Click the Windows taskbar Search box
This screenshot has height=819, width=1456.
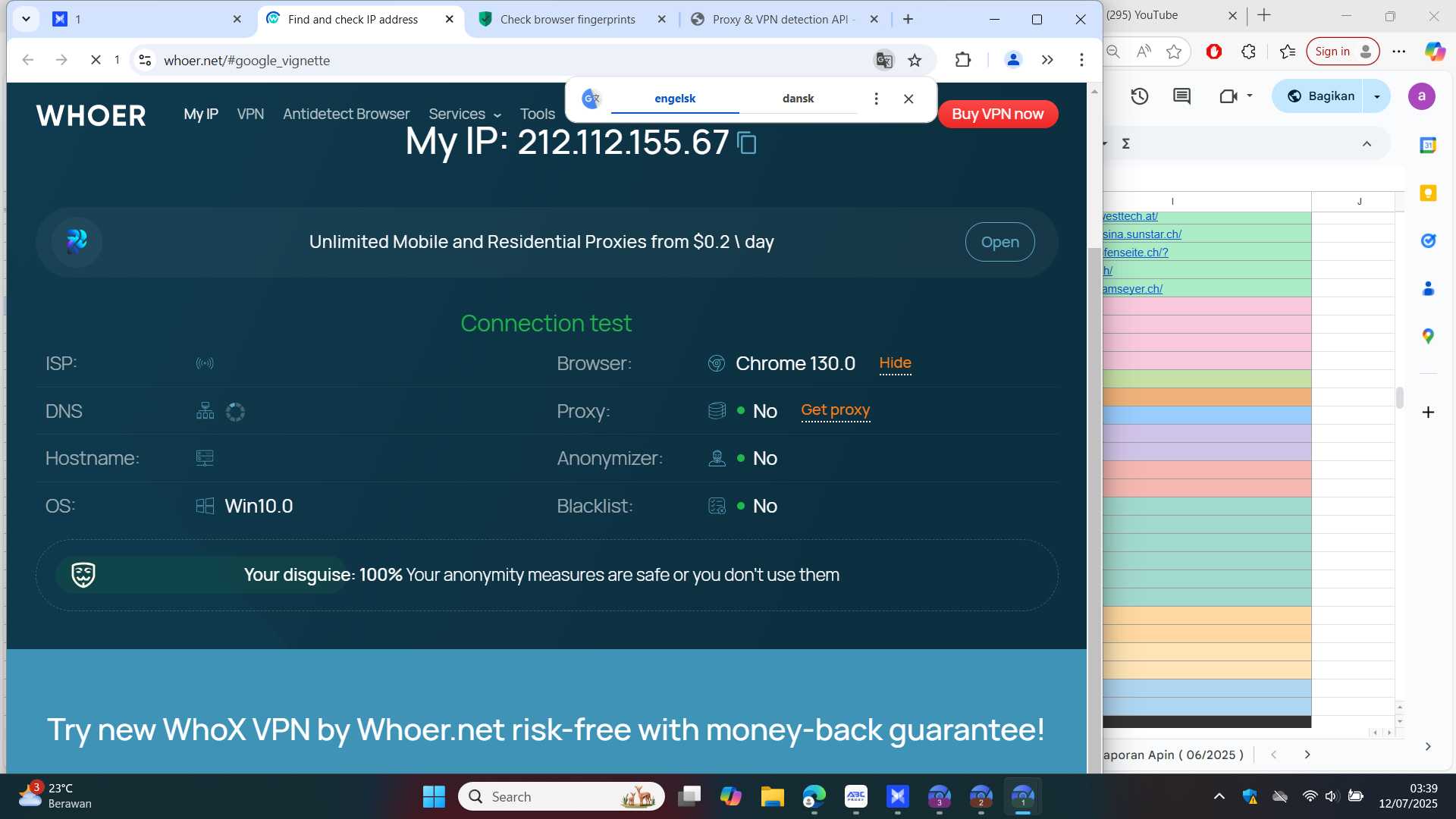[x=561, y=796]
